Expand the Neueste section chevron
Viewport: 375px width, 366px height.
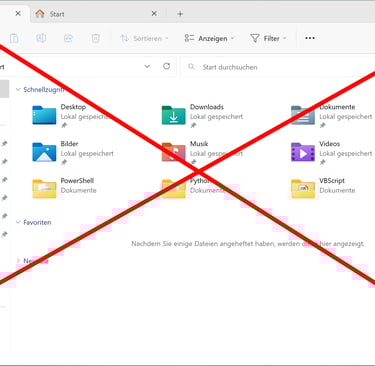pyautogui.click(x=18, y=261)
